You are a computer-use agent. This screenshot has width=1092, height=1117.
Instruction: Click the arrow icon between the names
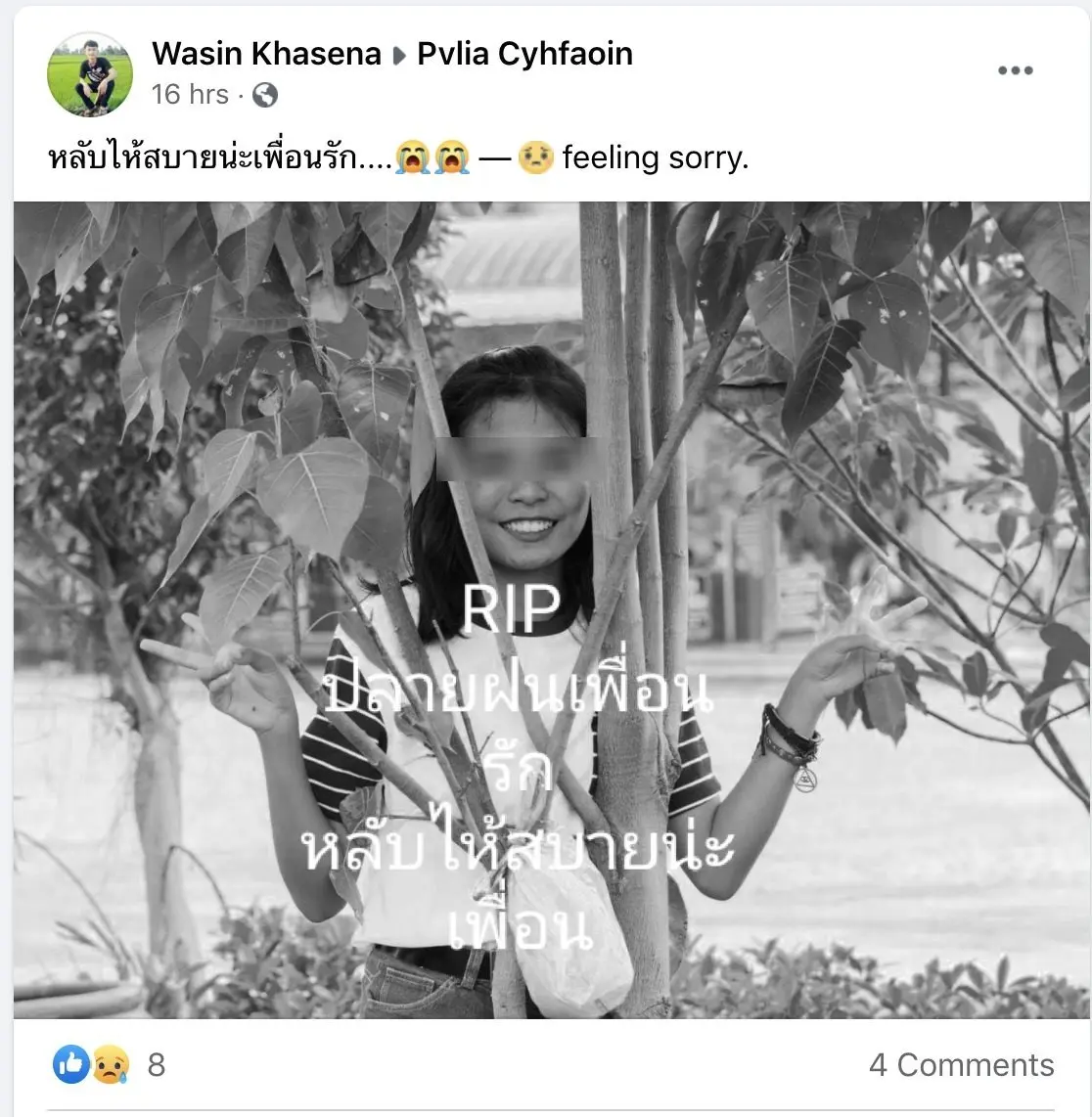point(399,56)
